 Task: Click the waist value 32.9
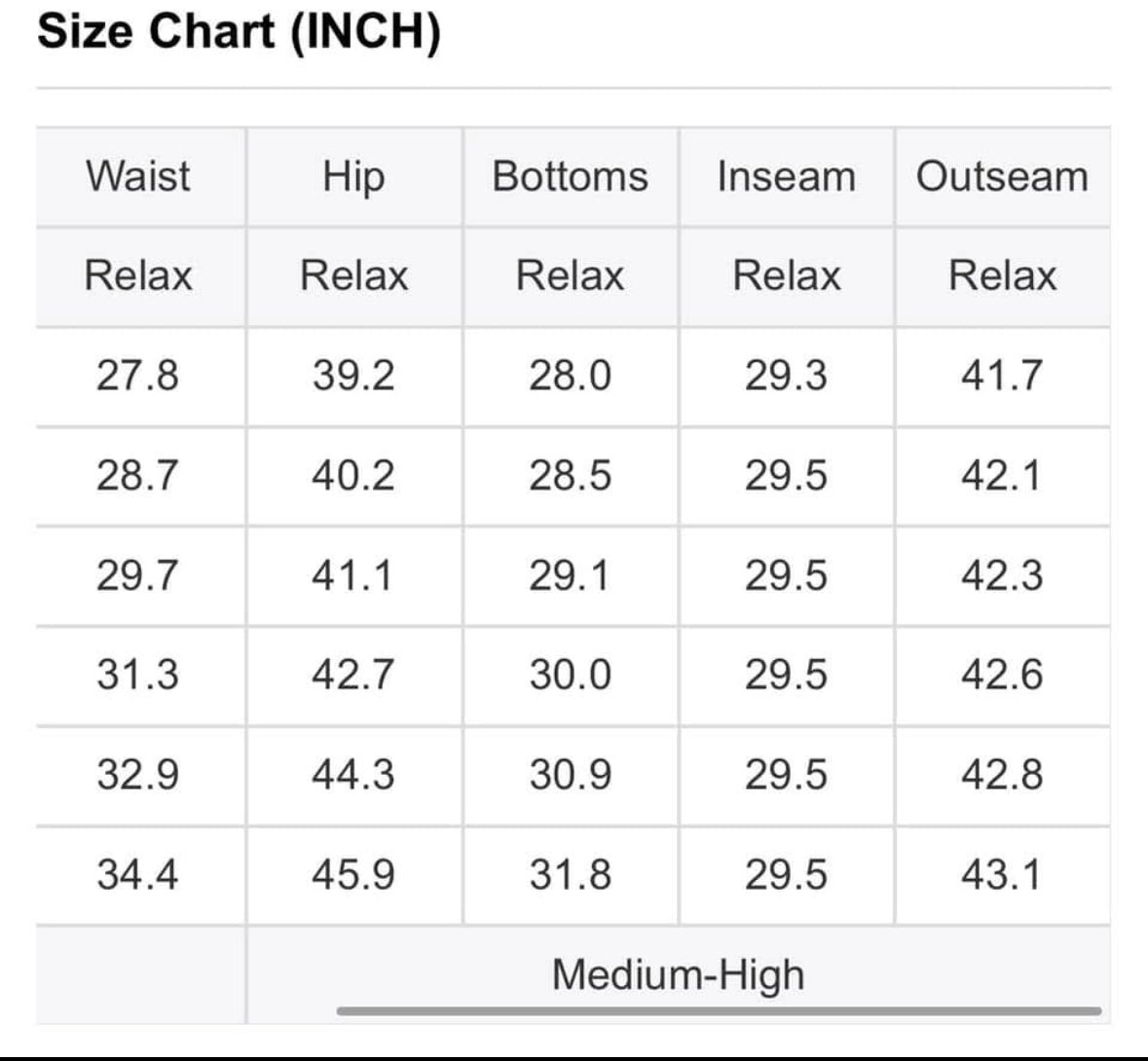tap(137, 774)
